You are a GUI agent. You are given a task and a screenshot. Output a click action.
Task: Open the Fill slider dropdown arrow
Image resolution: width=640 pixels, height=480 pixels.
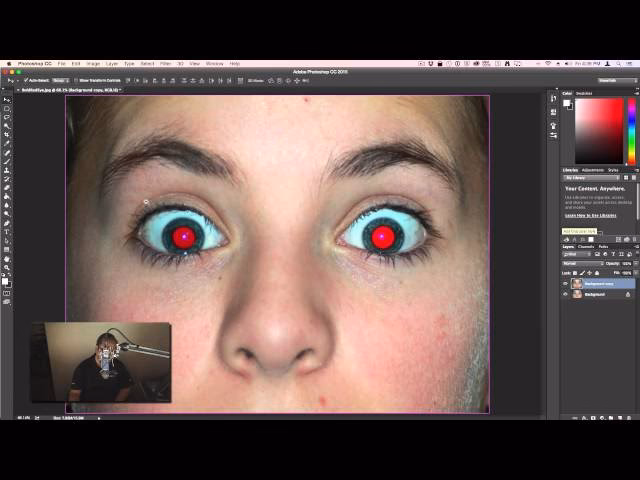(634, 273)
